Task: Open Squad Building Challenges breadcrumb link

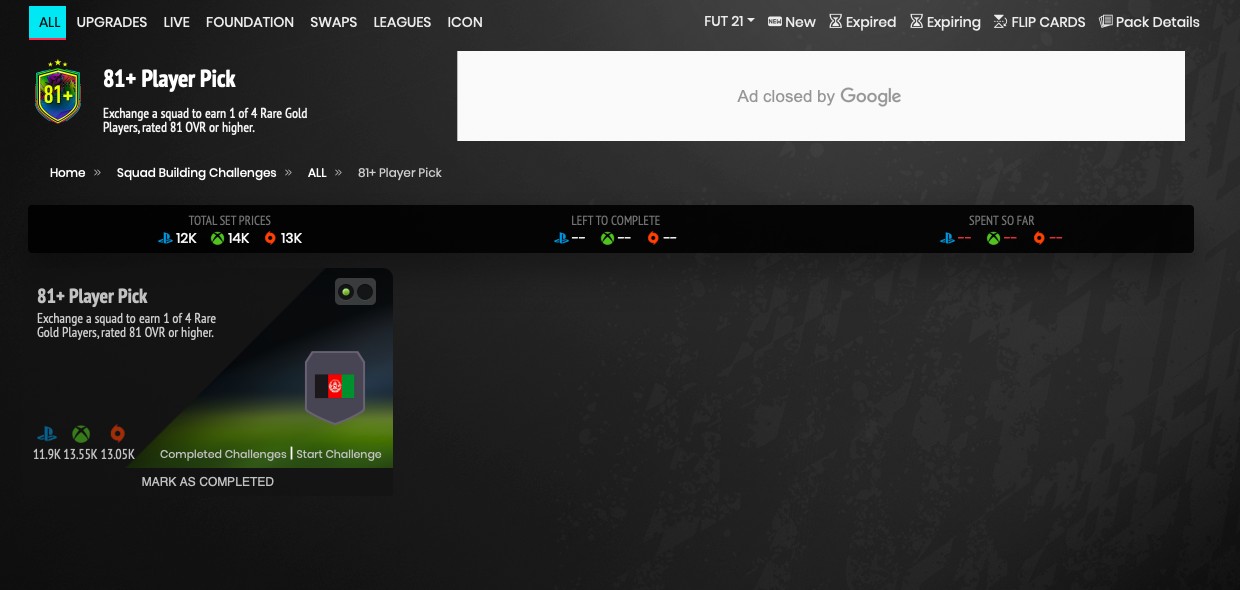Action: pos(196,173)
